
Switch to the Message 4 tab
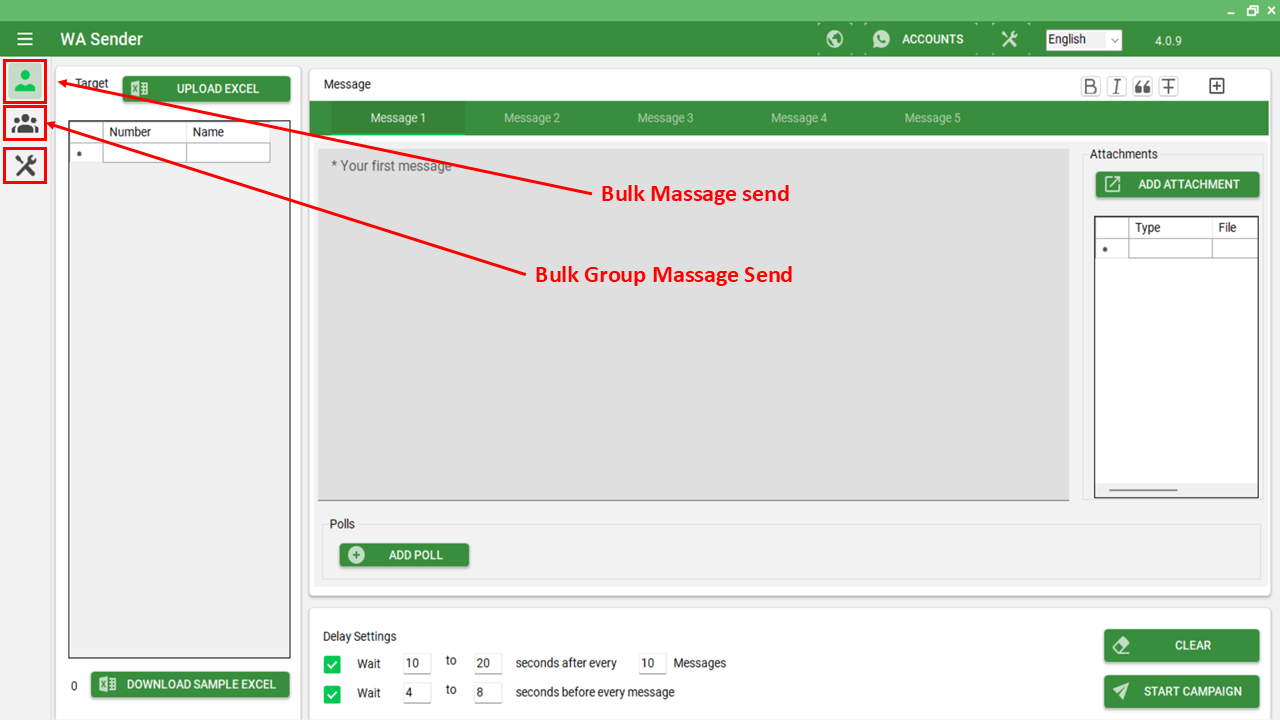(x=798, y=118)
